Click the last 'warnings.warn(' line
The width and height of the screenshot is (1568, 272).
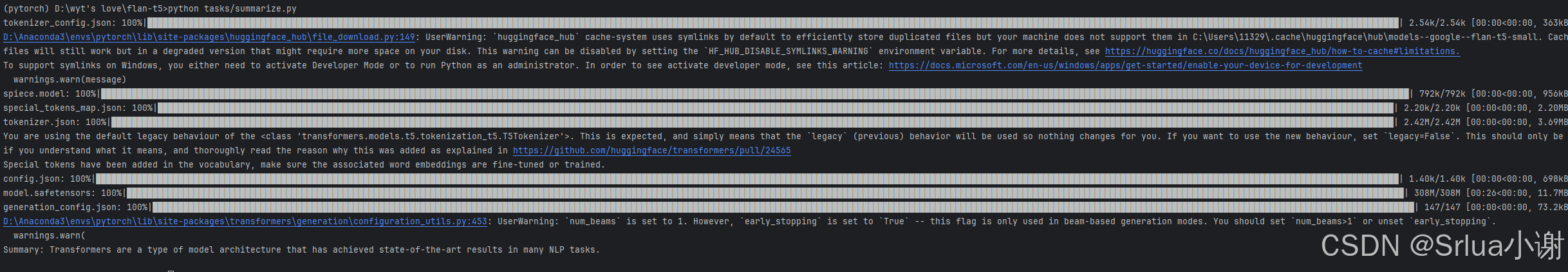click(x=49, y=236)
